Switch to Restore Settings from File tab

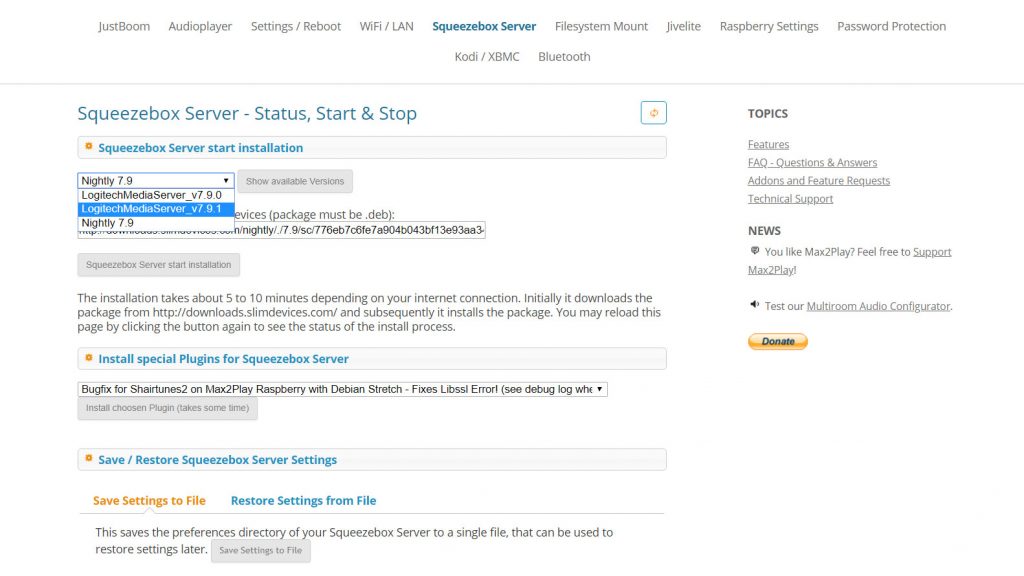303,500
